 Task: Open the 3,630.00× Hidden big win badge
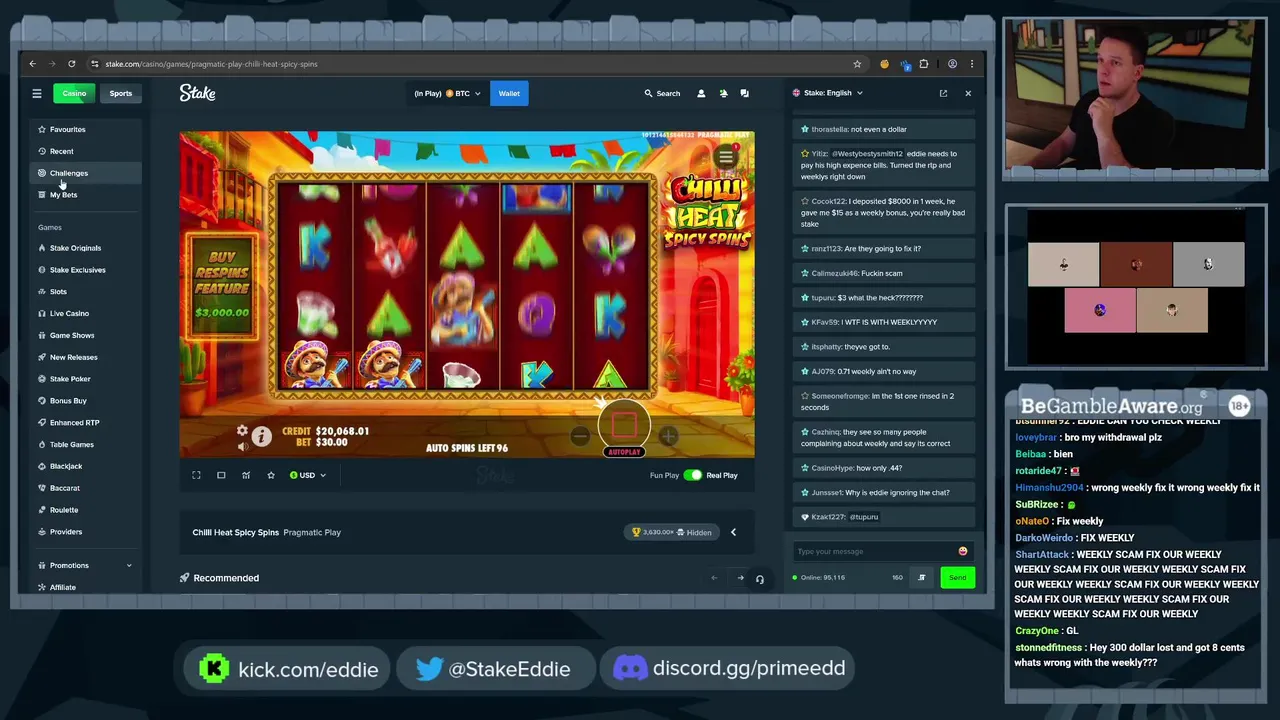tap(672, 532)
